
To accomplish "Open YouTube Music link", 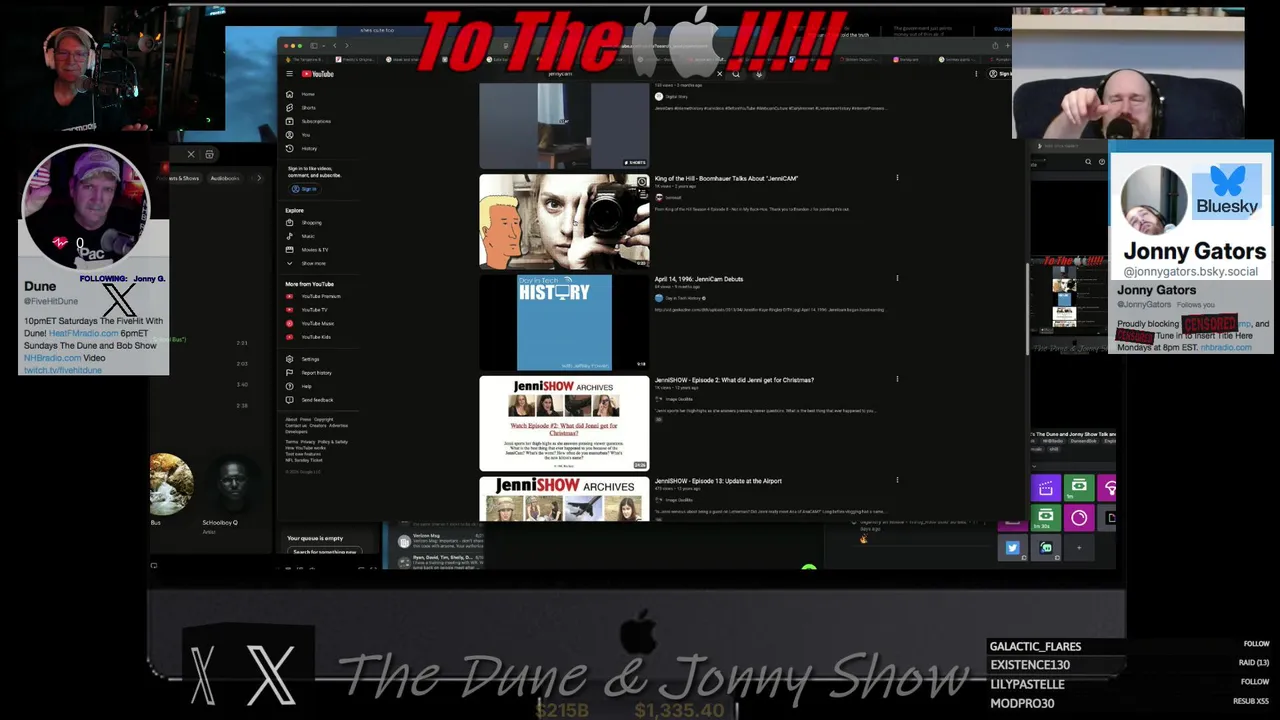I will (311, 324).
